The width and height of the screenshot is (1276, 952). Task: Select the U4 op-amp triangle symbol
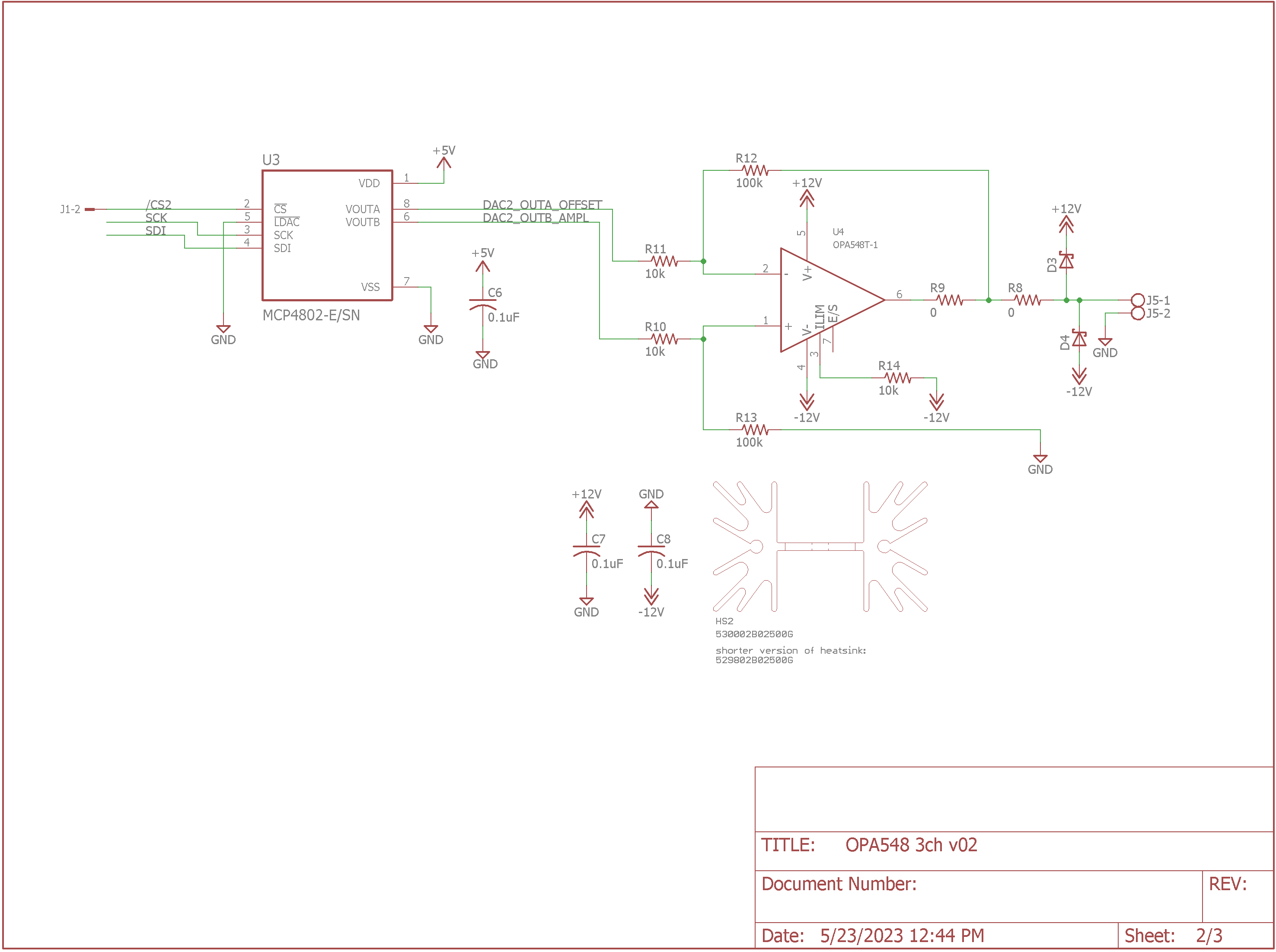pos(833,300)
